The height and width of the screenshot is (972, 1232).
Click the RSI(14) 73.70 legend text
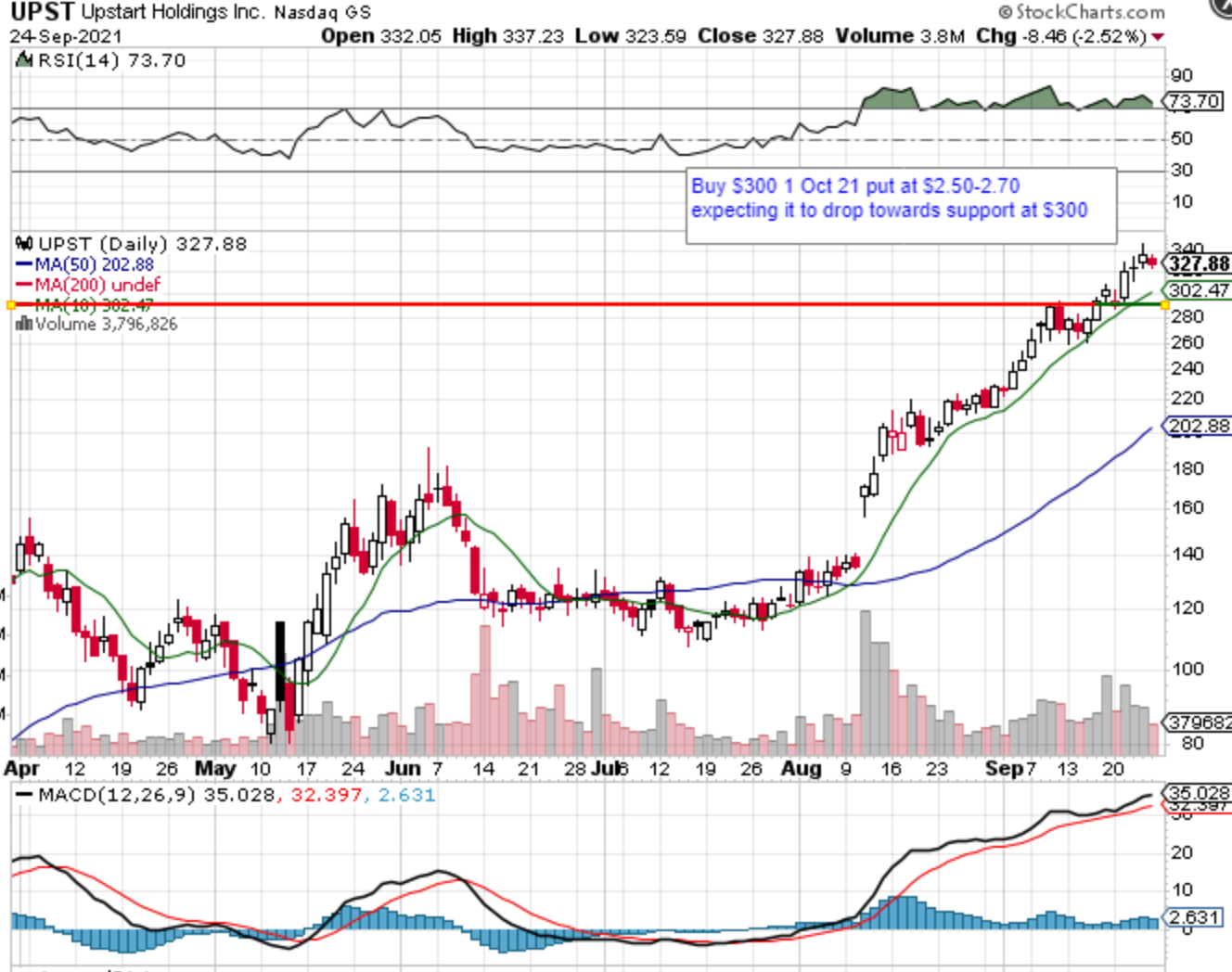click(x=112, y=60)
